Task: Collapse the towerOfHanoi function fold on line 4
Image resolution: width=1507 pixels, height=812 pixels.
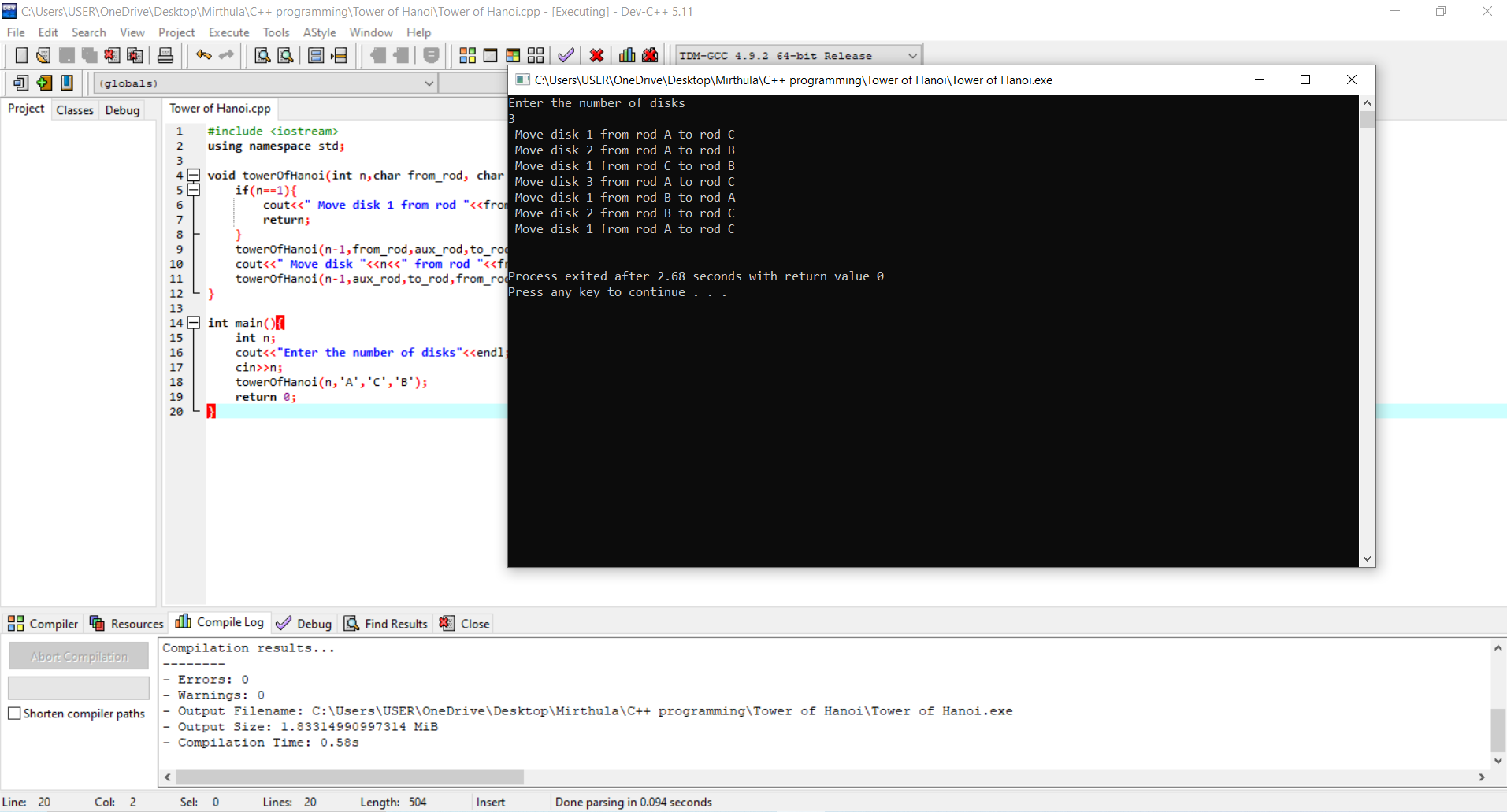Action: click(193, 176)
